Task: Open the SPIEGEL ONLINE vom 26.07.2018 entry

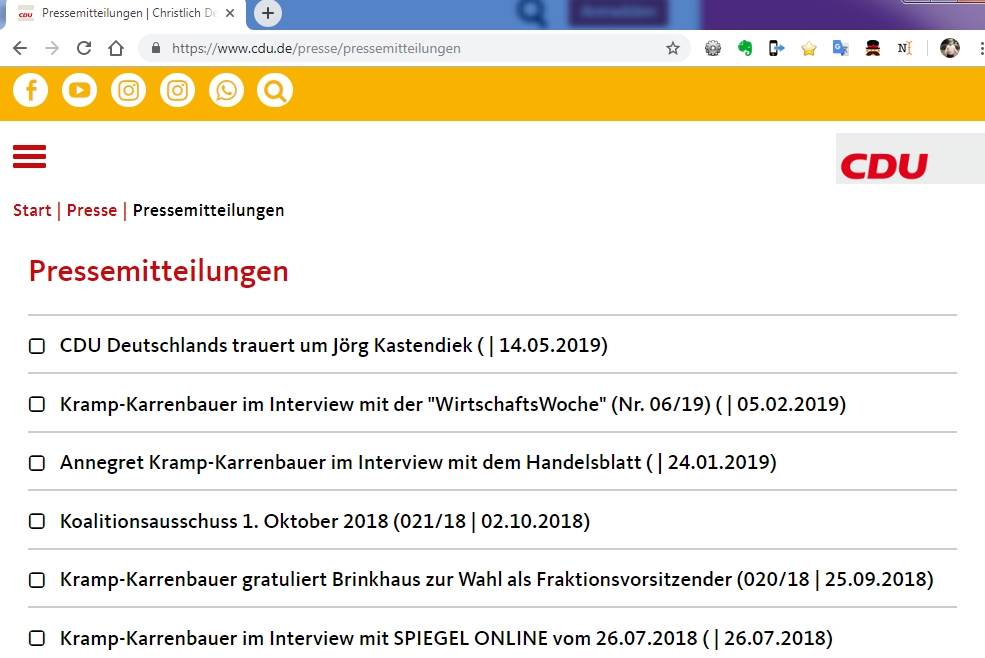Action: click(446, 639)
